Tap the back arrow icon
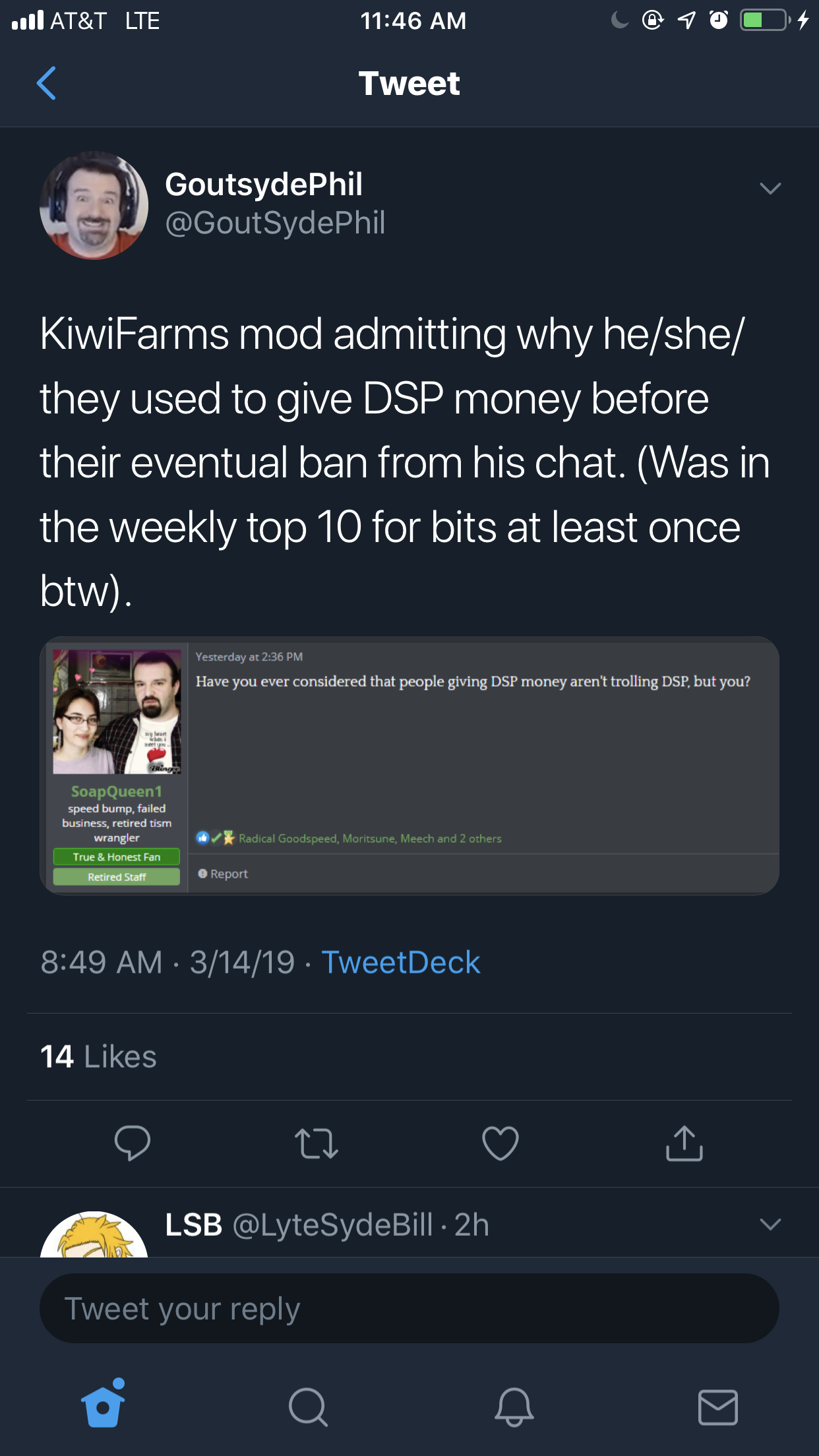 click(x=46, y=83)
